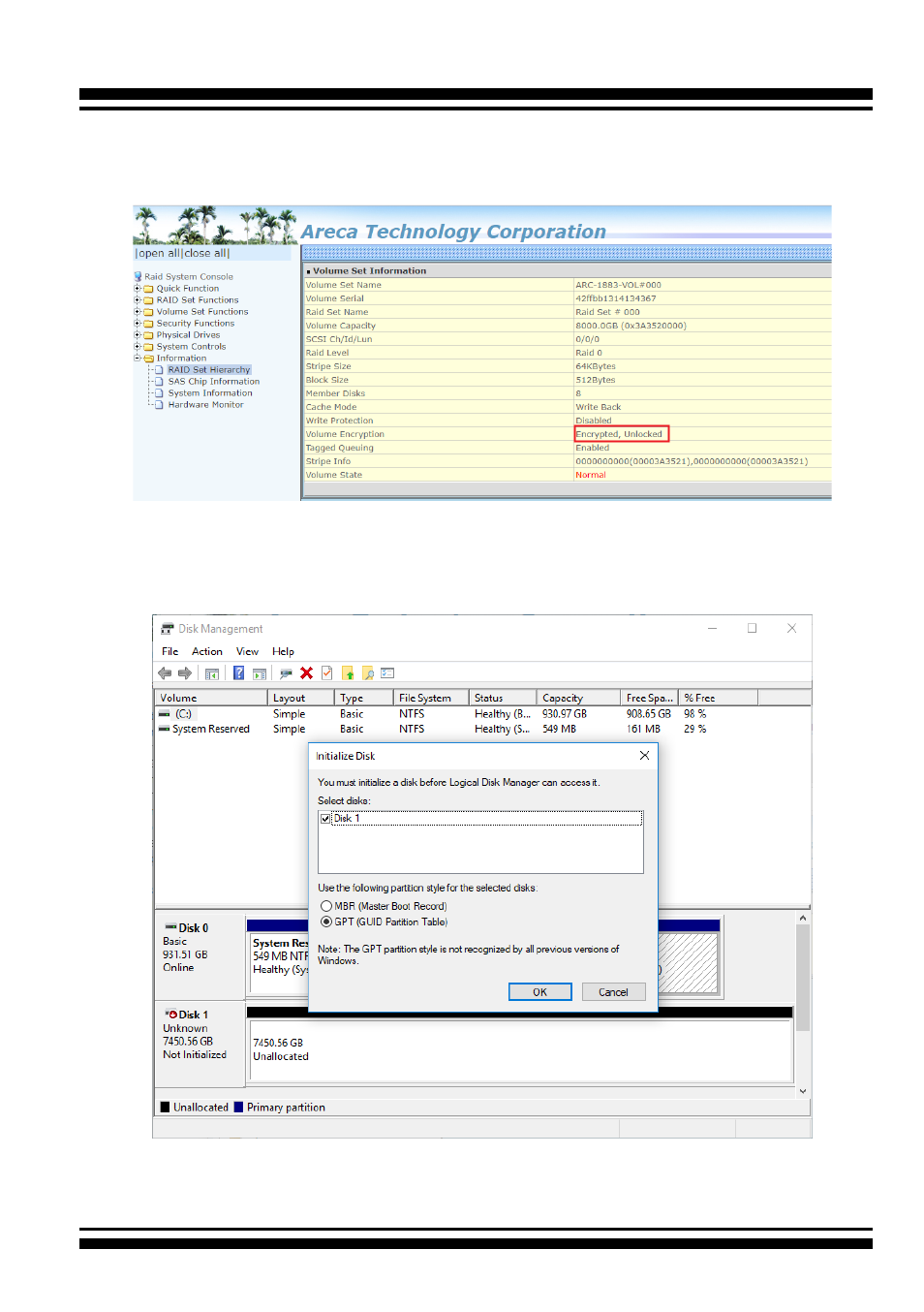924x1312 pixels.
Task: Open the blue Help question-mark toolbar icon
Action: click(238, 673)
